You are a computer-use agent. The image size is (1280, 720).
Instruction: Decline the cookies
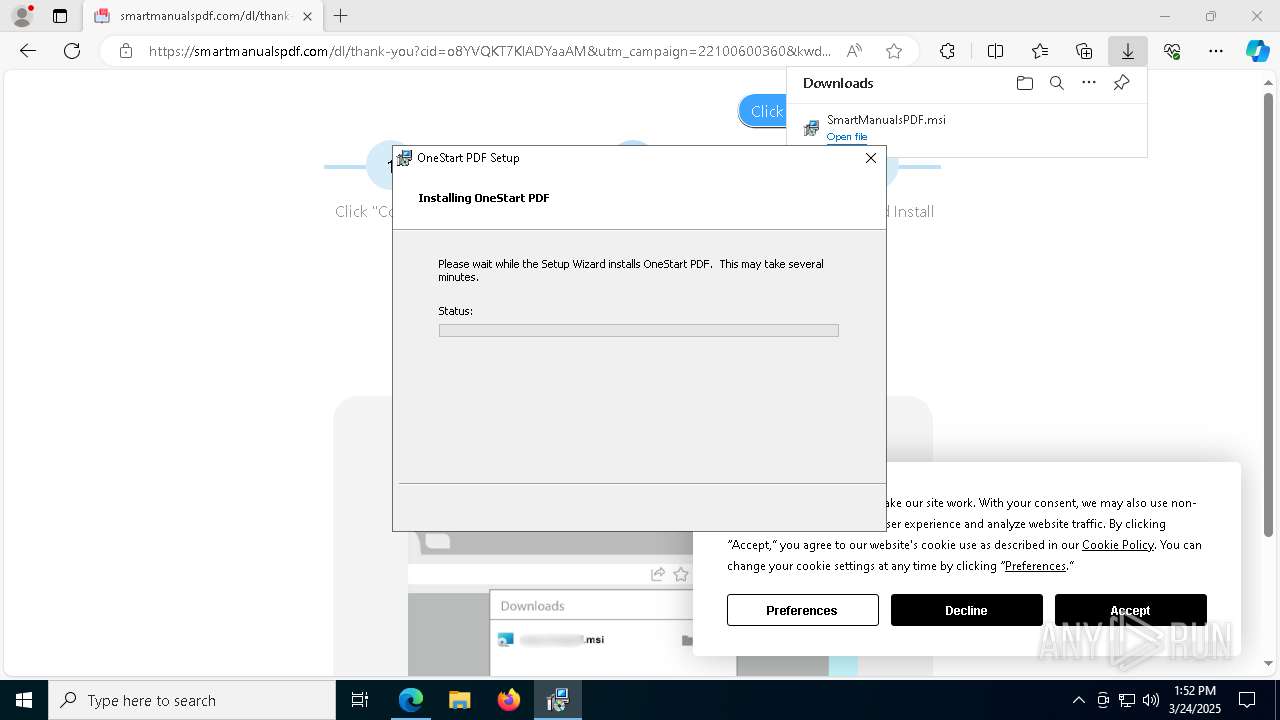(966, 610)
